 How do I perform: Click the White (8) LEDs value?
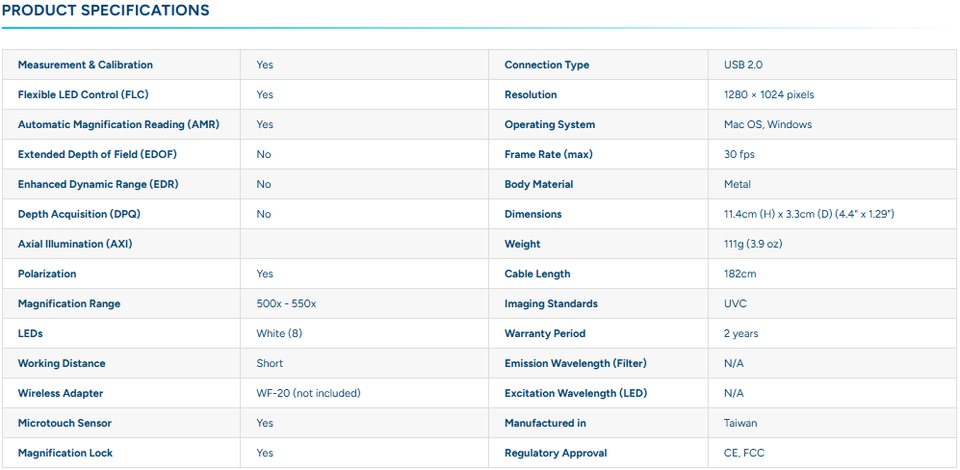(x=279, y=334)
